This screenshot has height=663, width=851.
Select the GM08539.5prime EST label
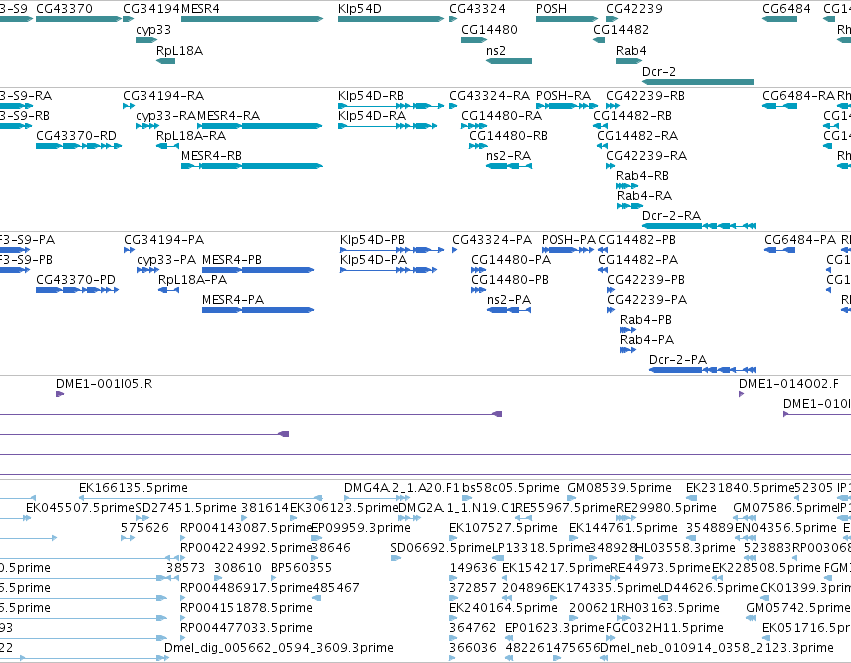(x=619, y=488)
